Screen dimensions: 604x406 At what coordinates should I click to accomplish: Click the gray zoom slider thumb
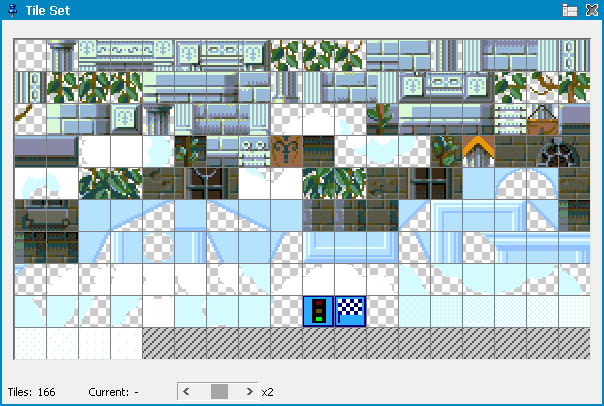pos(219,392)
